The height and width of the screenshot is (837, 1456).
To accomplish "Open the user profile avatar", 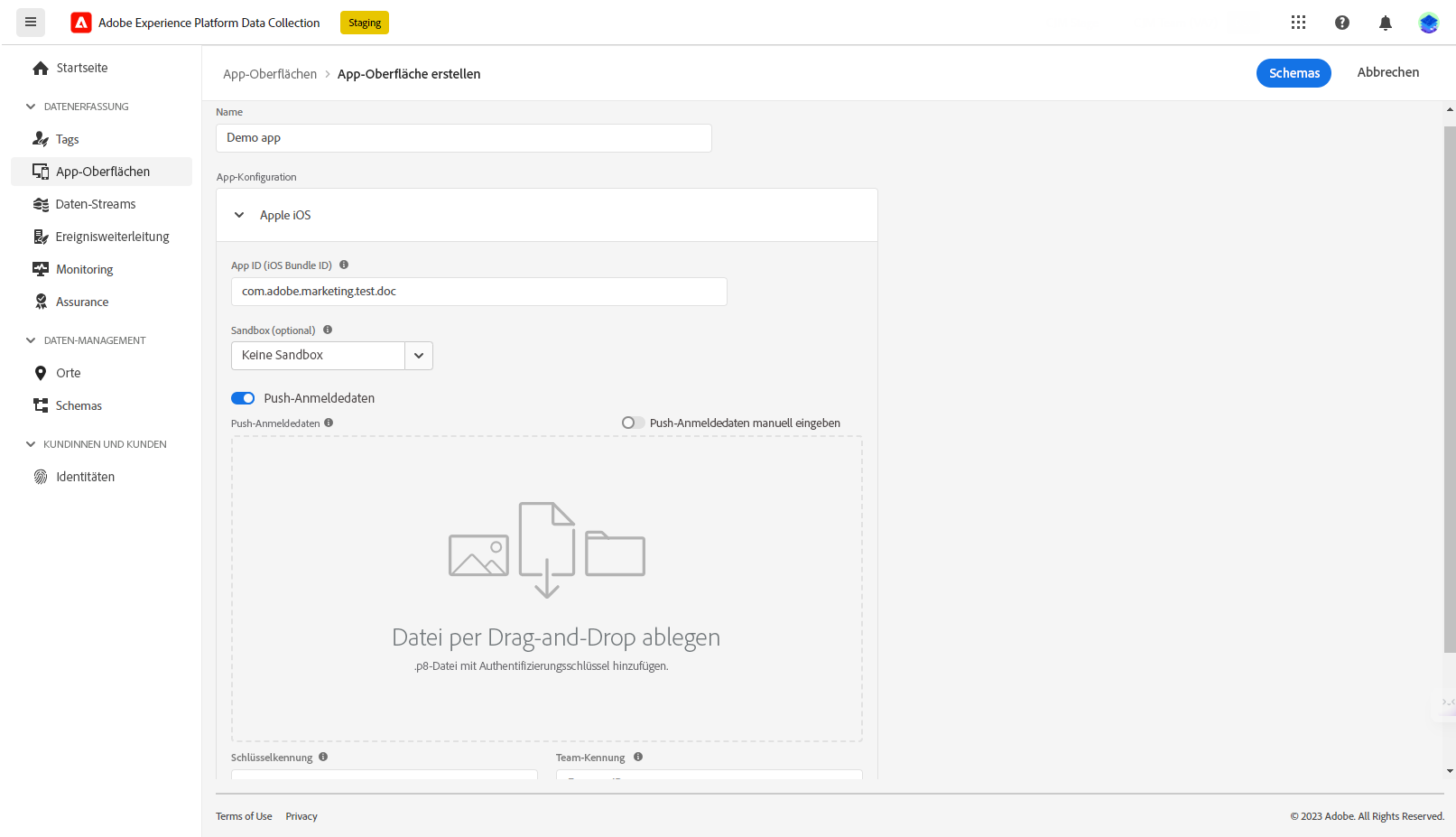I will (1428, 23).
